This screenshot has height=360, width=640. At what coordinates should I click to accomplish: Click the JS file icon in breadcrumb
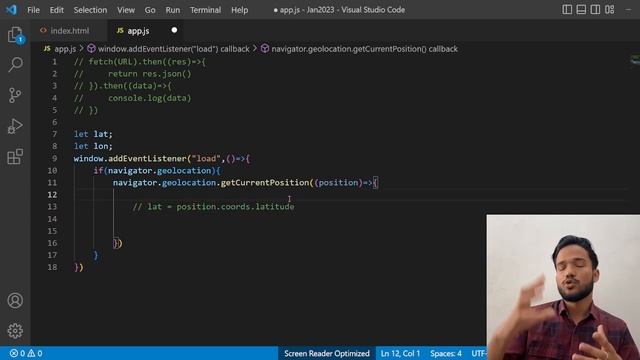[47, 49]
